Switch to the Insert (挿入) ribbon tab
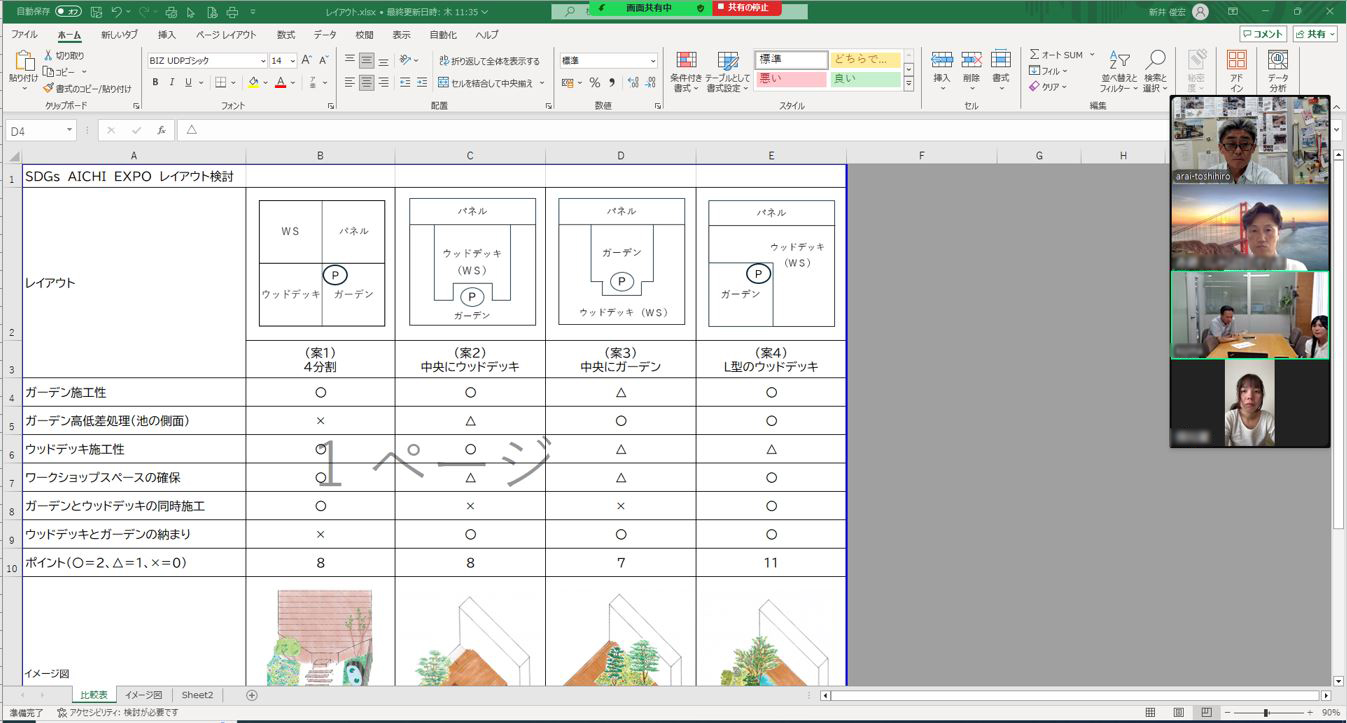This screenshot has height=723, width=1347. [x=167, y=34]
